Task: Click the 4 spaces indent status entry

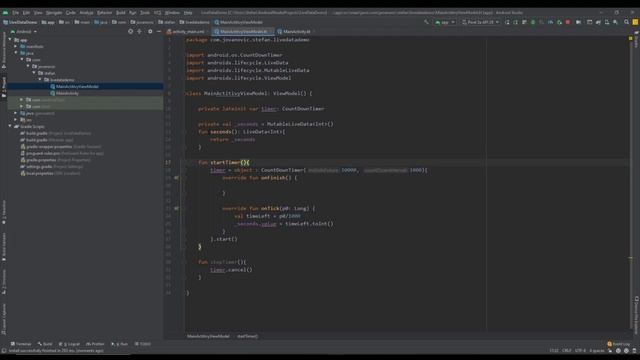Action: click(597, 350)
